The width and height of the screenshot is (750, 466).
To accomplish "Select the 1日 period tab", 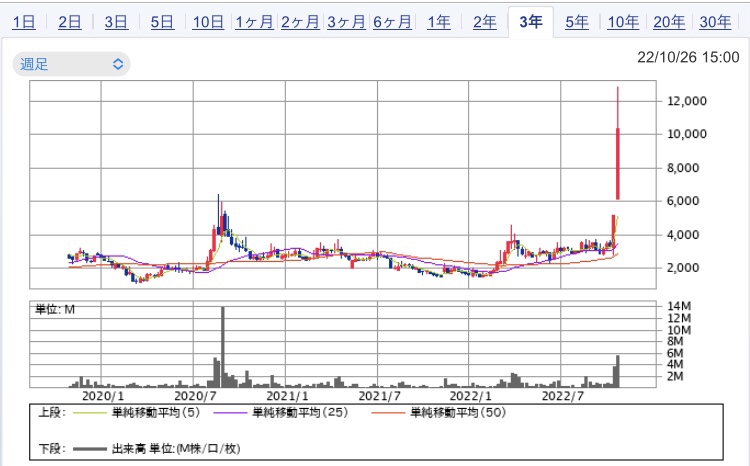I will (x=23, y=22).
